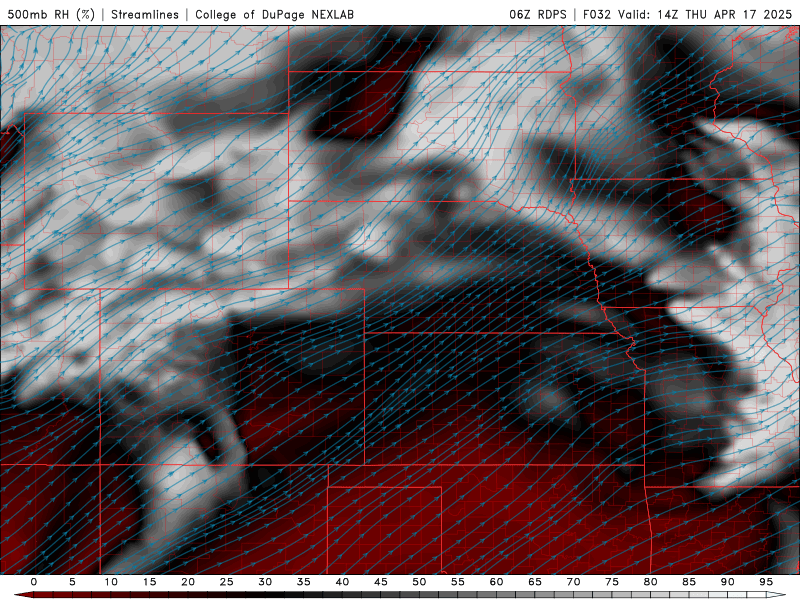Click the 45 value on color scale
This screenshot has height=600, width=800.
pos(381,582)
